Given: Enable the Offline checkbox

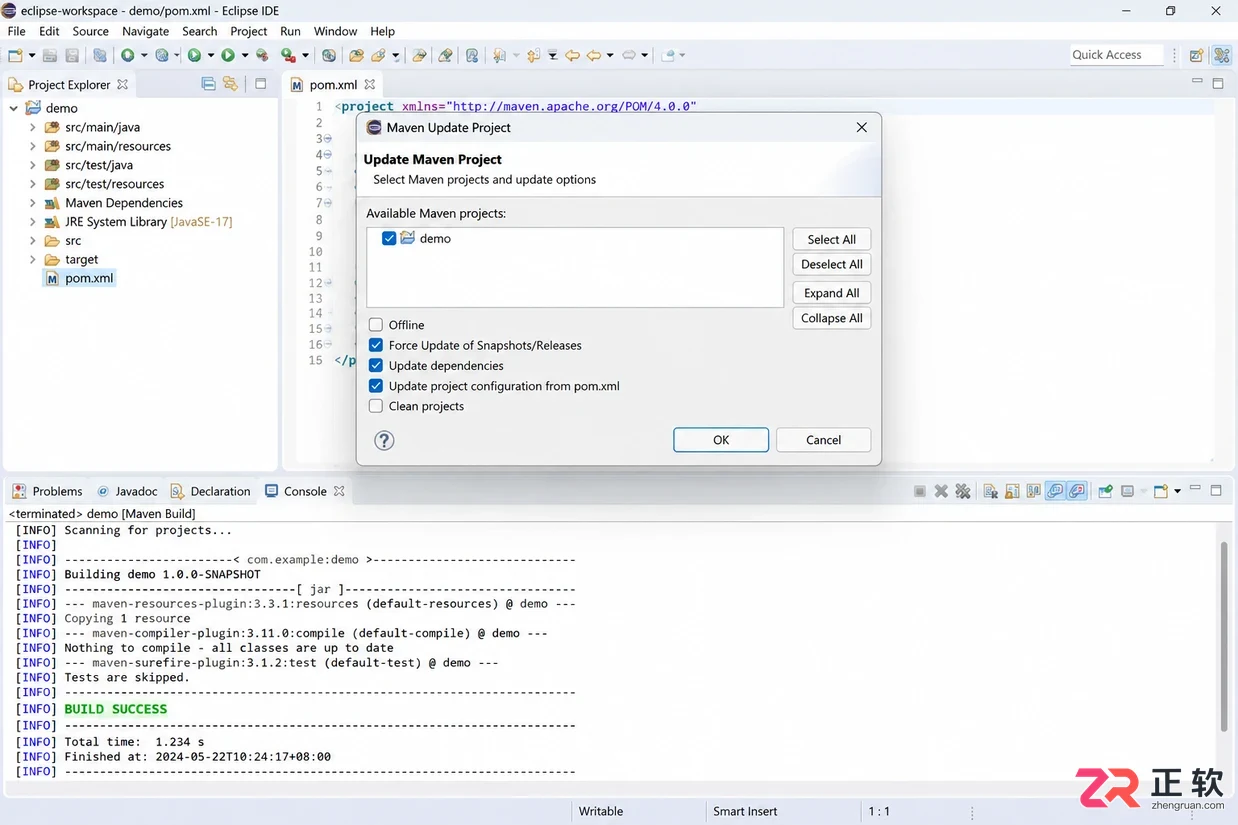Looking at the screenshot, I should click(376, 325).
